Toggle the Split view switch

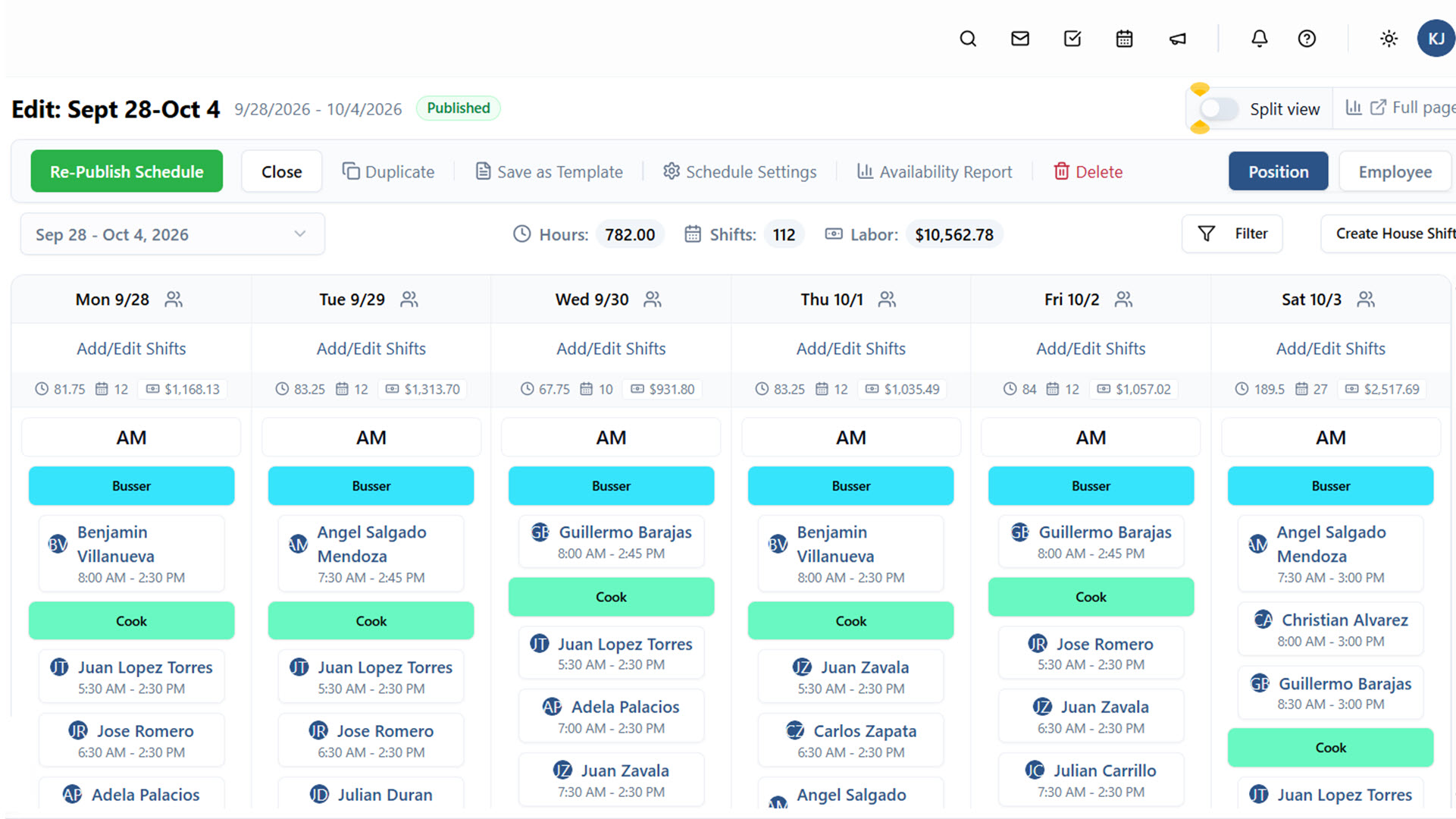pyautogui.click(x=1220, y=108)
